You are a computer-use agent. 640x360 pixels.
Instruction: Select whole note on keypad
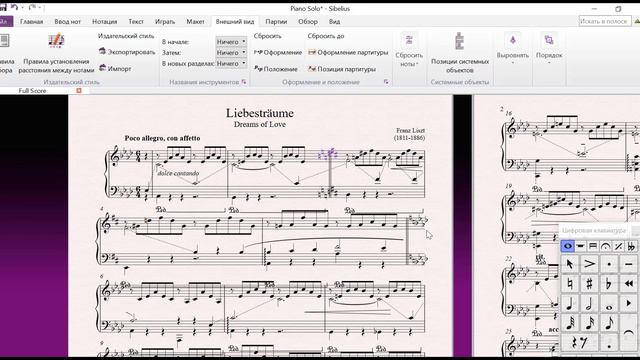coord(609,304)
